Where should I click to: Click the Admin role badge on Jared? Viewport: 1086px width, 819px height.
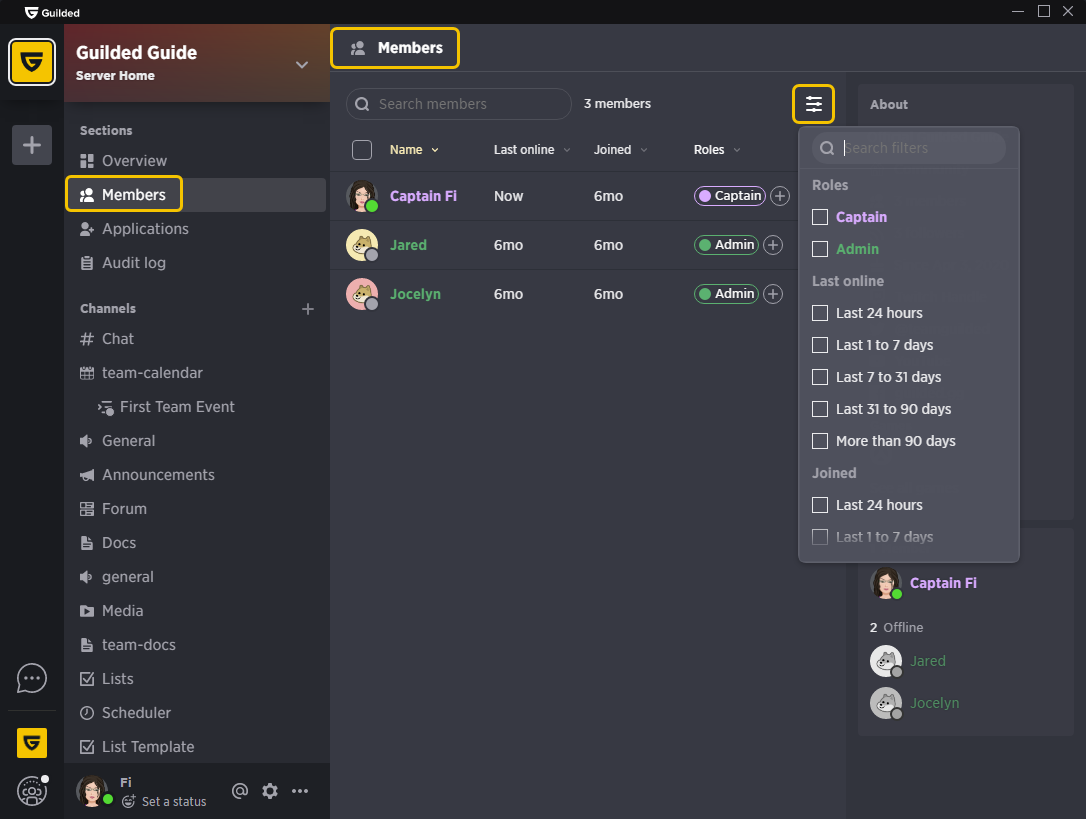(x=727, y=245)
